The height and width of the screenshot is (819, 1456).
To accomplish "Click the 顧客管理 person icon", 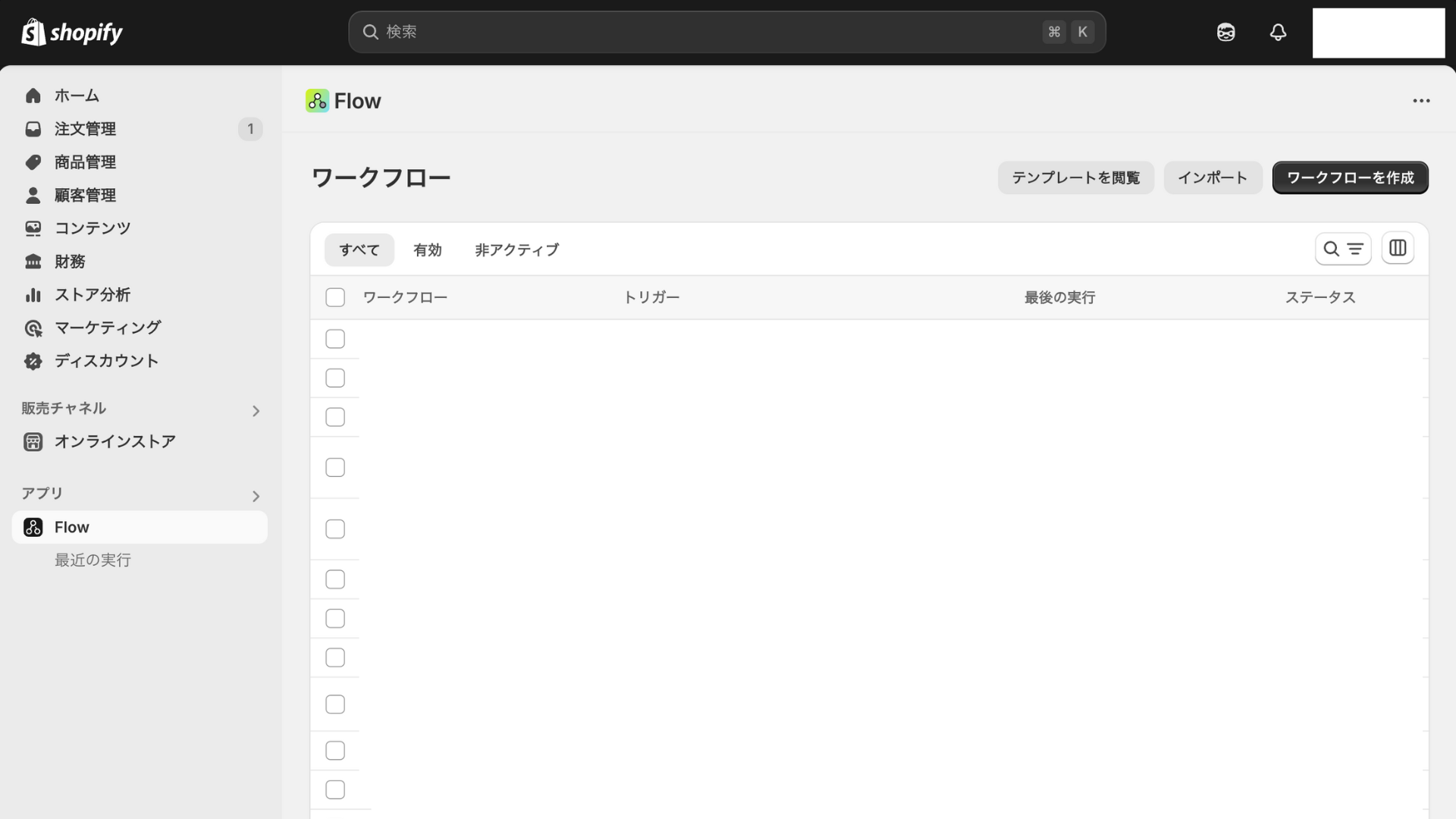I will 33,195.
